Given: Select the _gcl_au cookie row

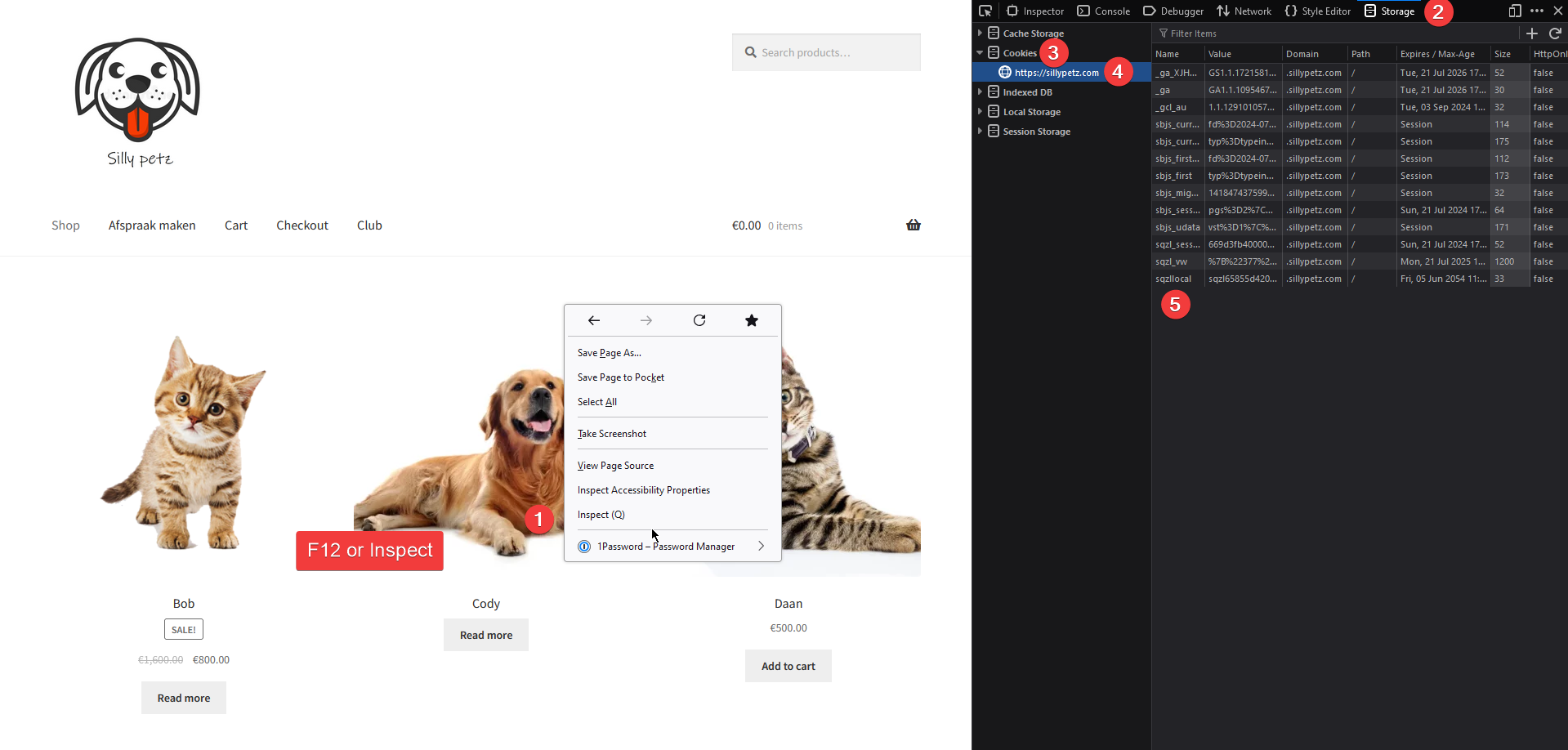Looking at the screenshot, I should tap(1360, 107).
